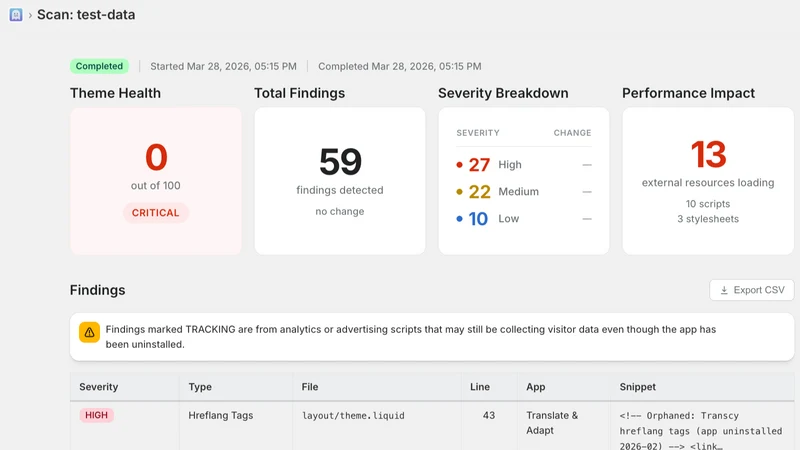This screenshot has width=800, height=450.
Task: Click the 13 external resources number
Action: [x=708, y=154]
